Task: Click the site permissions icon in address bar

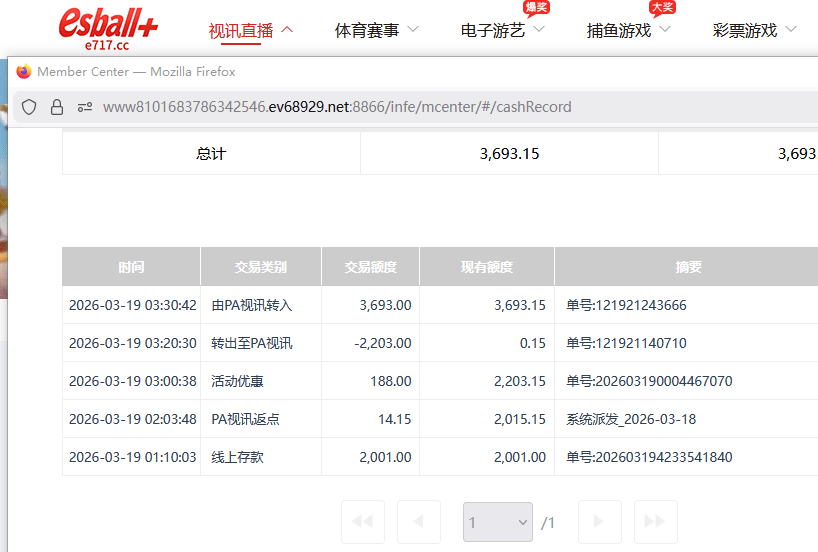Action: [x=84, y=107]
